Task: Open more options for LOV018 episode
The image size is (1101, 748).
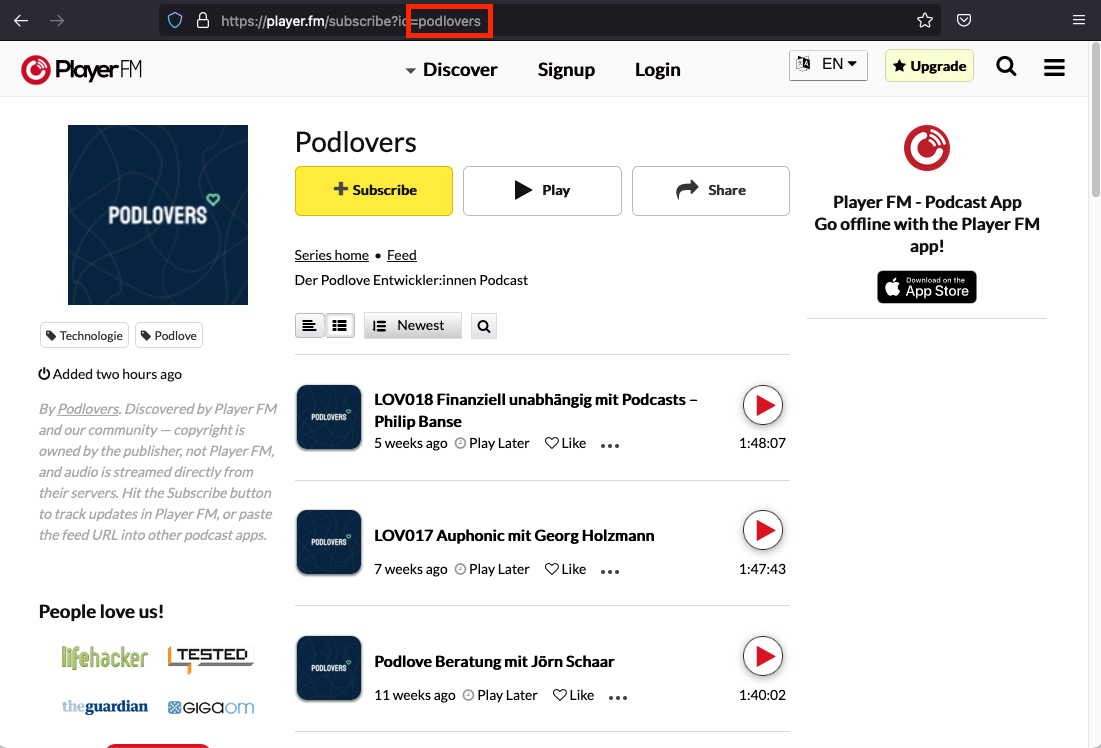Action: (x=610, y=445)
